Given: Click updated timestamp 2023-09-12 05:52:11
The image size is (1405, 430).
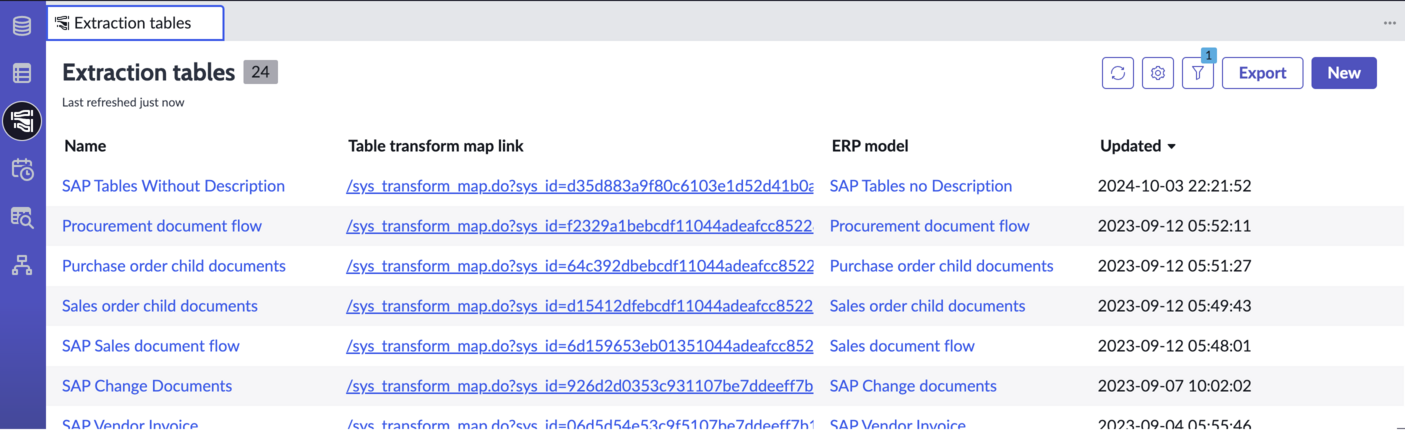Looking at the screenshot, I should click(1174, 226).
